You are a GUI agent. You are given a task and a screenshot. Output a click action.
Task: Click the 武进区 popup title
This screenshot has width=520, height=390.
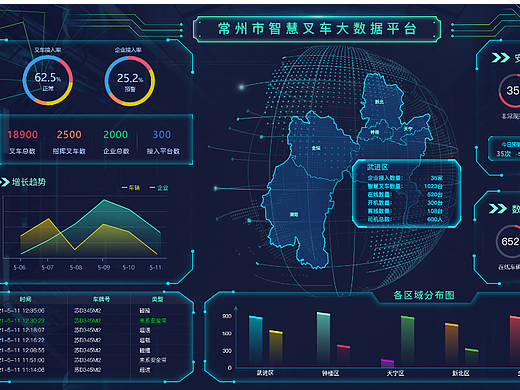[x=377, y=167]
